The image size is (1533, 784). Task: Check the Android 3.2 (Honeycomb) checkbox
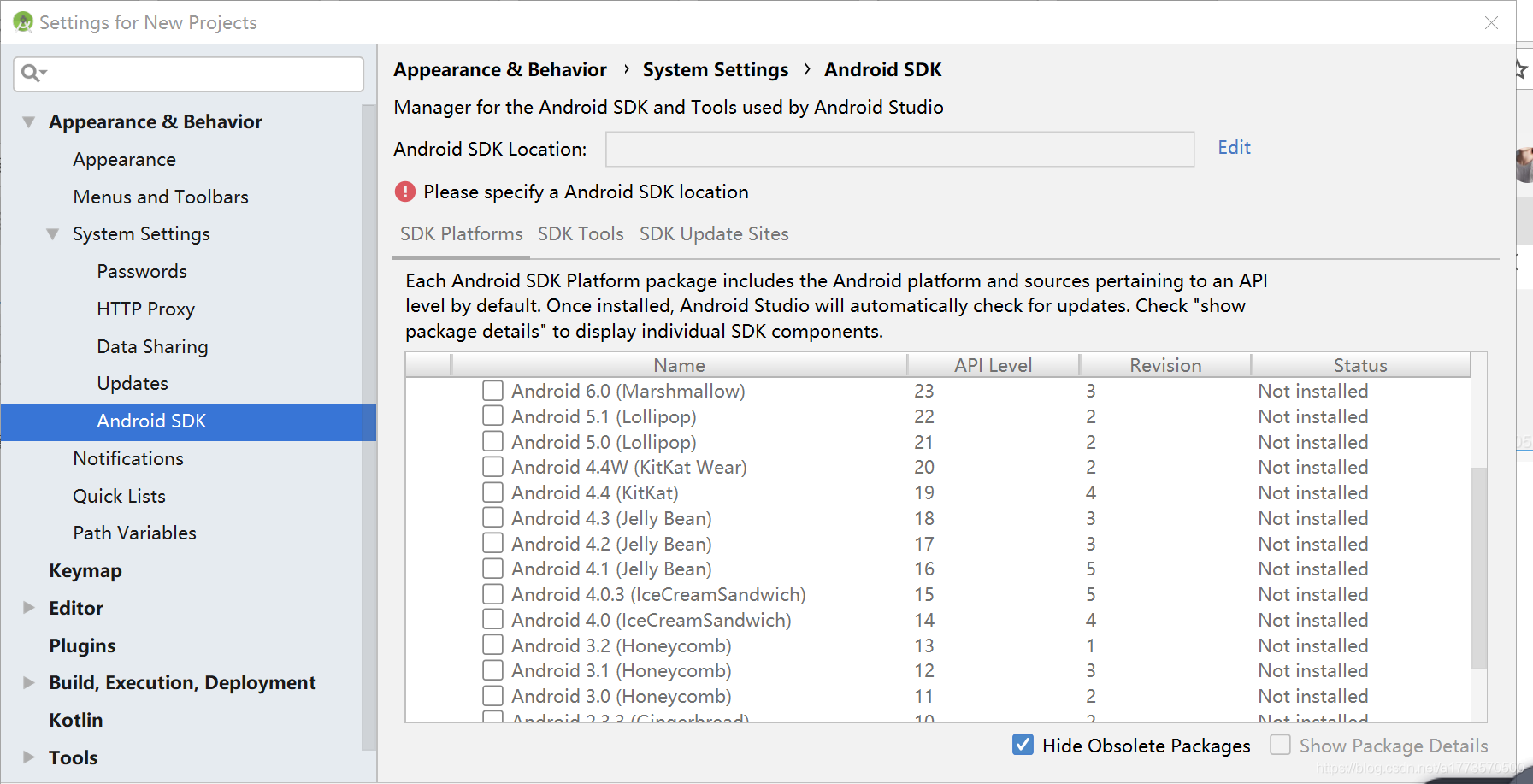coord(492,645)
